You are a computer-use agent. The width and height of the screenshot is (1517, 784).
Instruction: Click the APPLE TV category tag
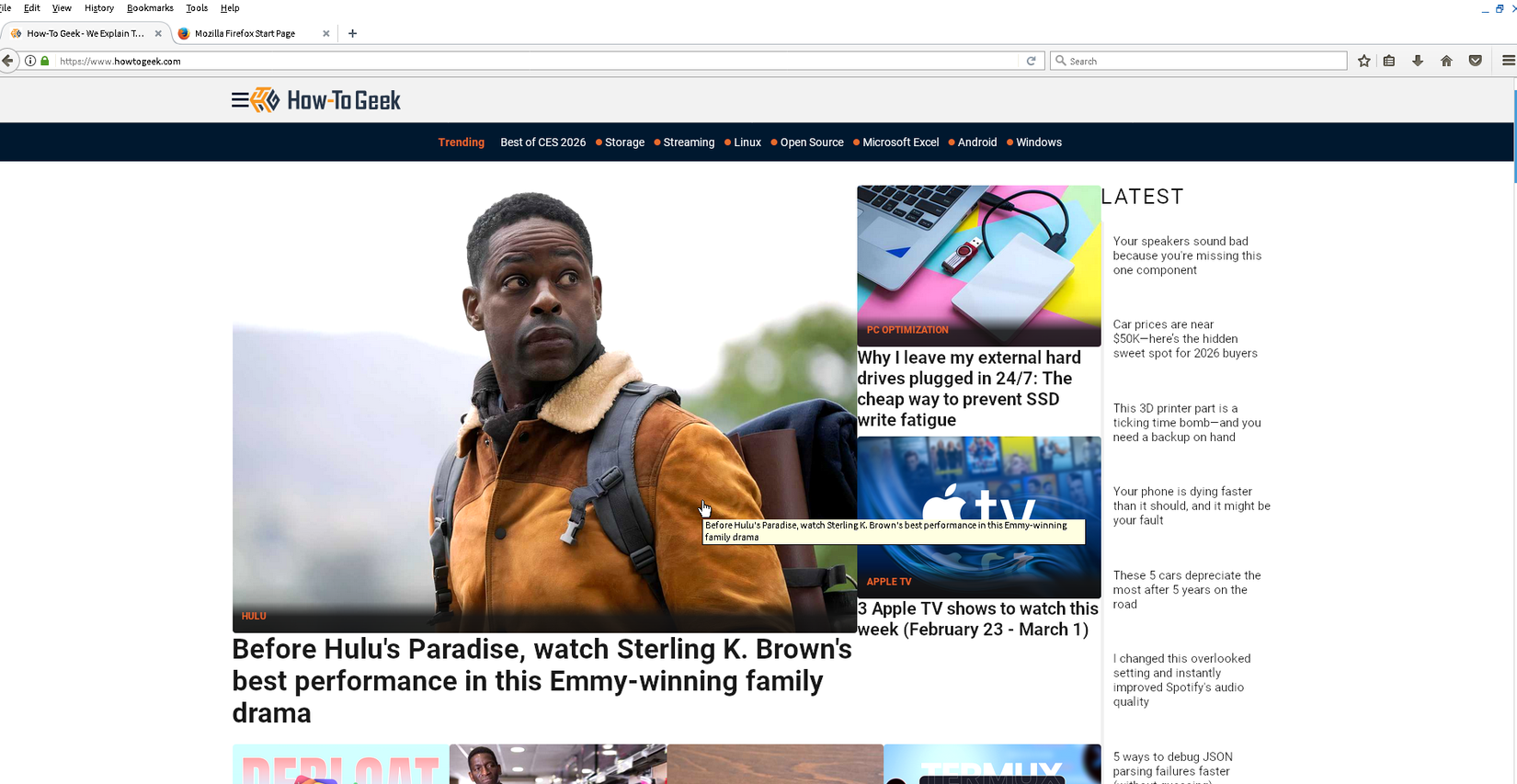click(889, 582)
